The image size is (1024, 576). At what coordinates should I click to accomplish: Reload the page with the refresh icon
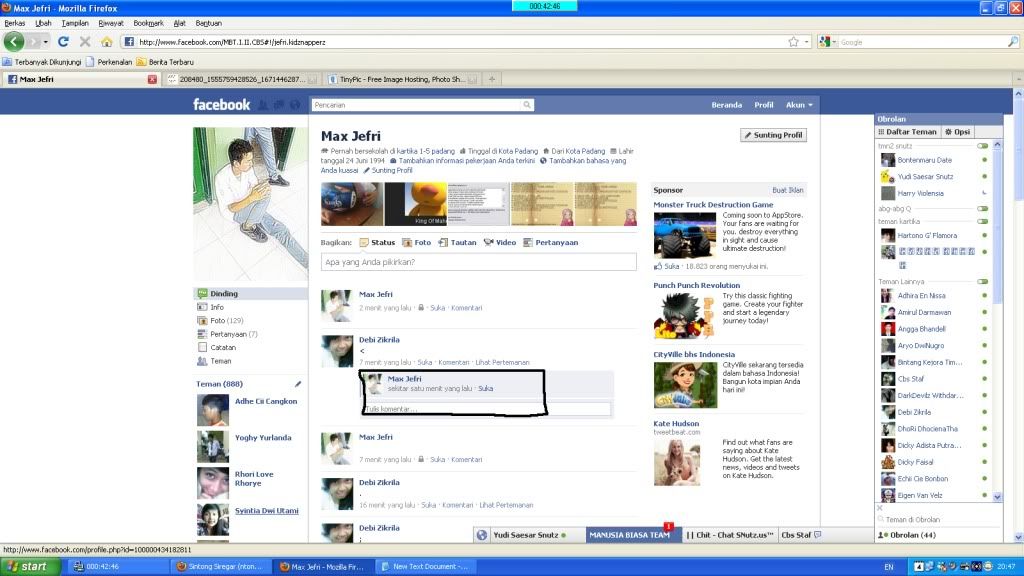tap(63, 42)
